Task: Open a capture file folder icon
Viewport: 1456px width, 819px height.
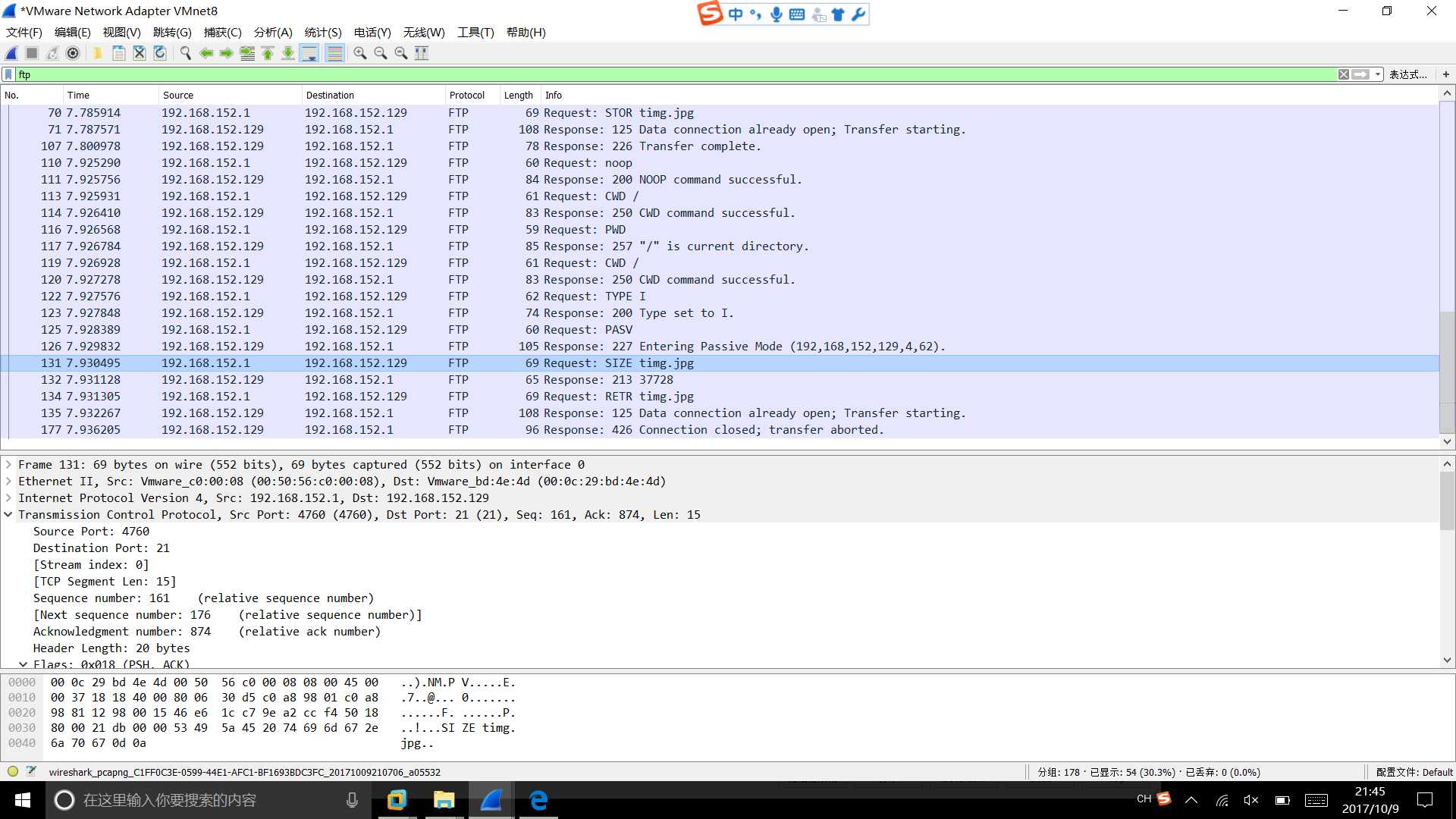Action: click(98, 53)
